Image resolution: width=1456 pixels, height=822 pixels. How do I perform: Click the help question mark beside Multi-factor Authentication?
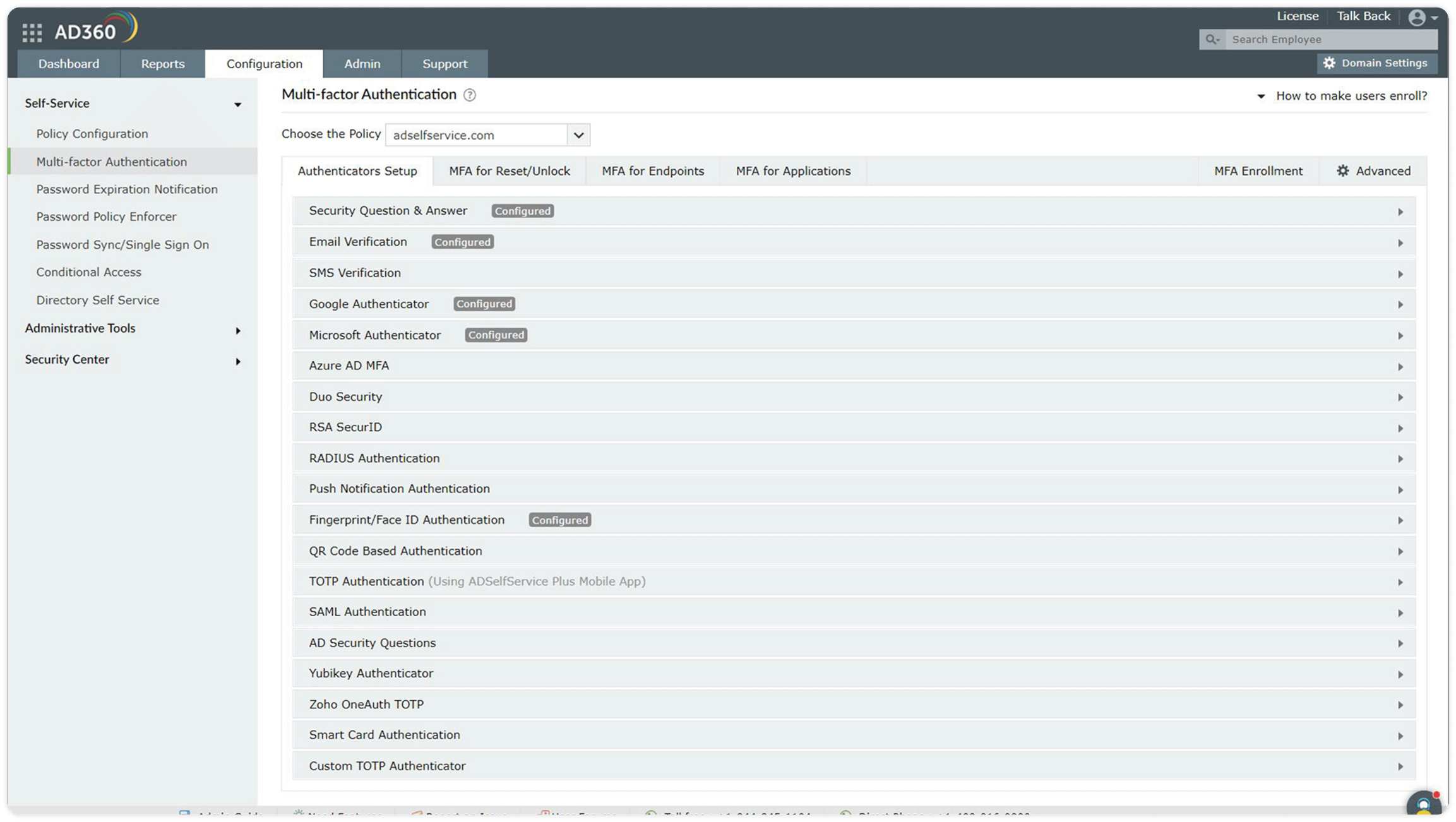pyautogui.click(x=469, y=95)
